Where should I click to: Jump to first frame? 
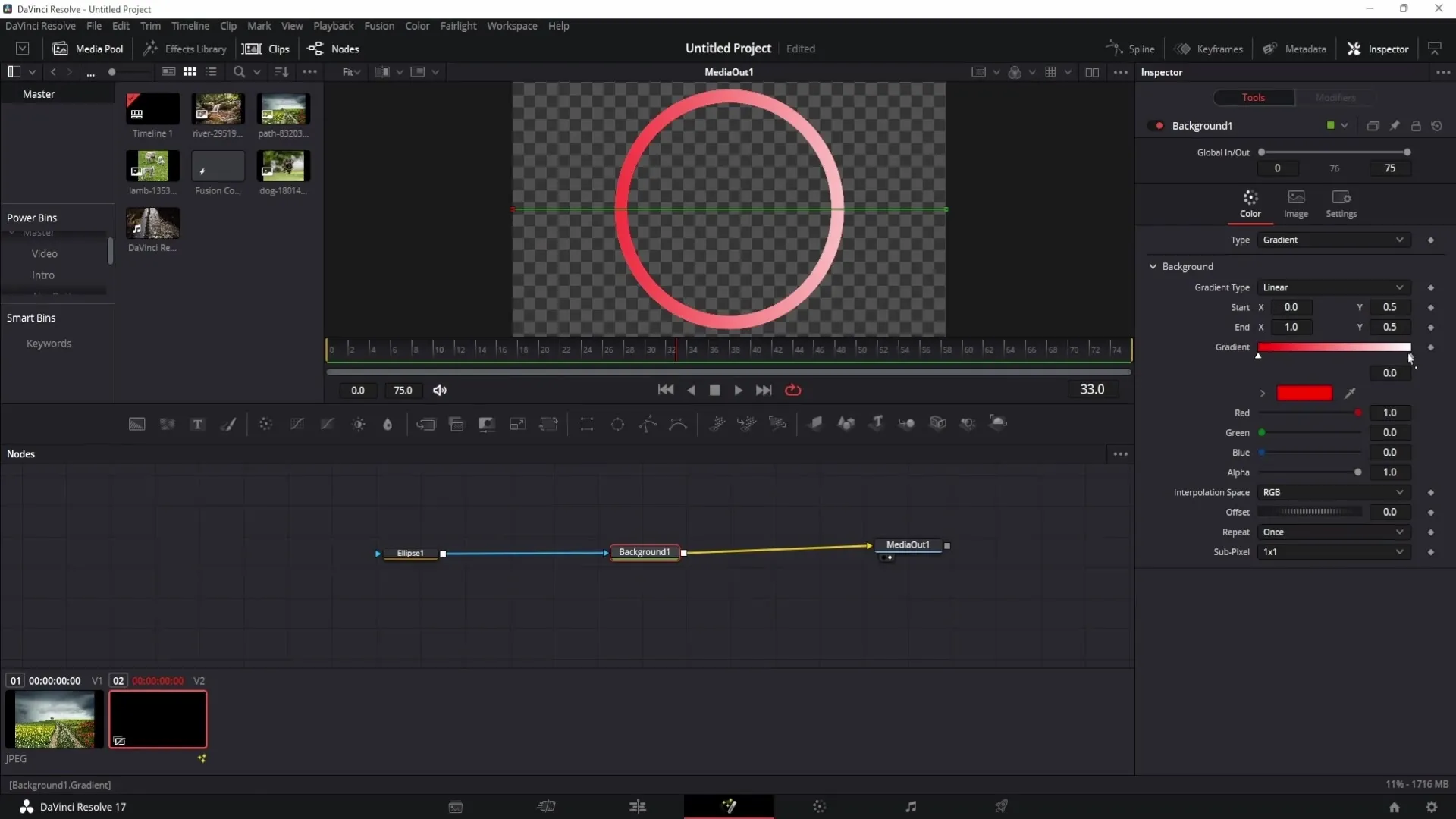coord(666,390)
